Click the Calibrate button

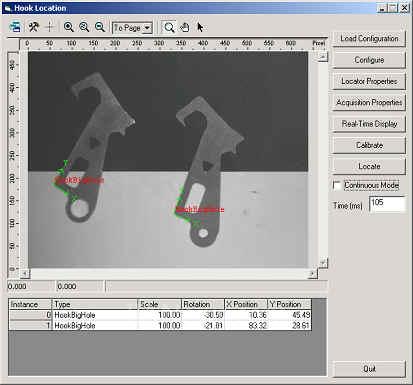(x=369, y=145)
